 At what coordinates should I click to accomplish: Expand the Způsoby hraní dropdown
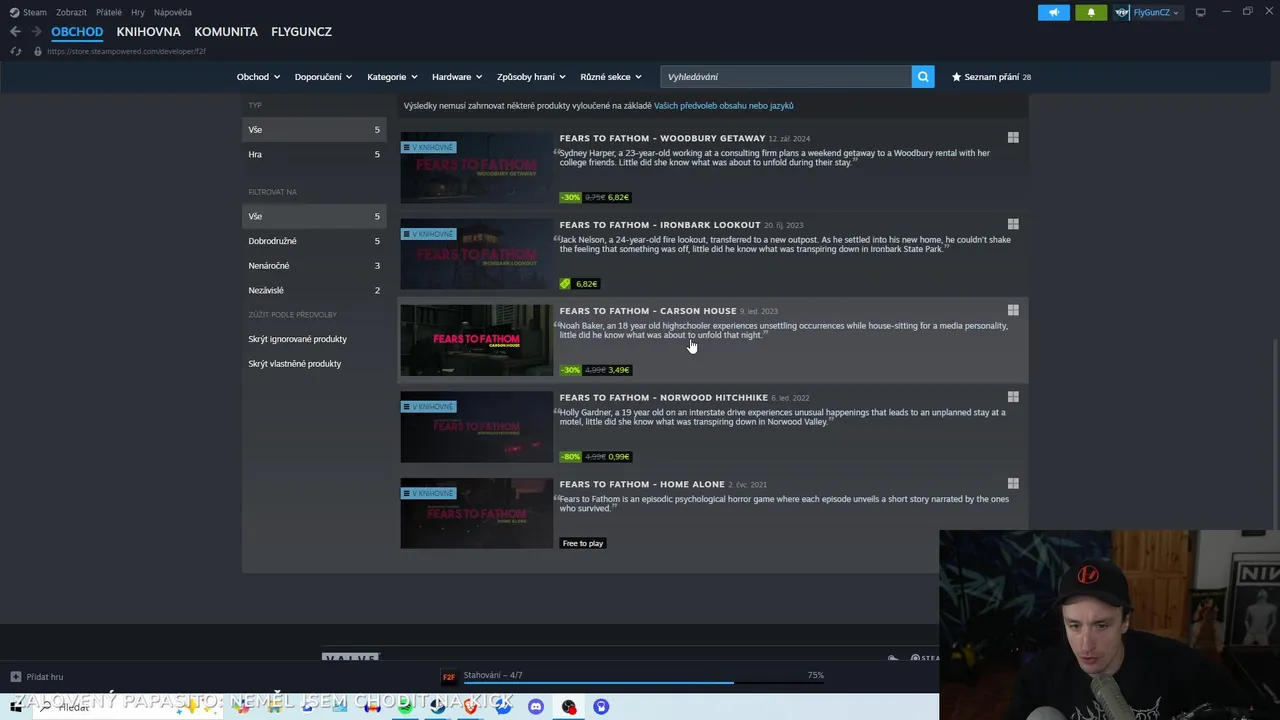pyautogui.click(x=531, y=77)
